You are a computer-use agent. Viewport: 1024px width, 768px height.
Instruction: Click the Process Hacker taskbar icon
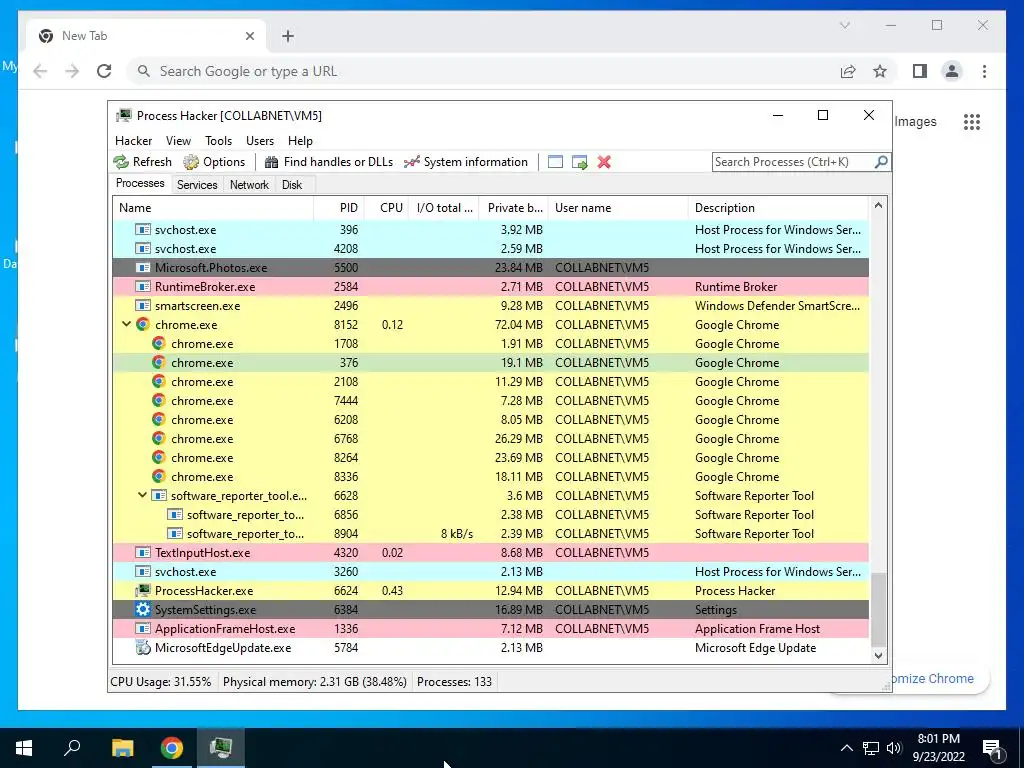(221, 748)
